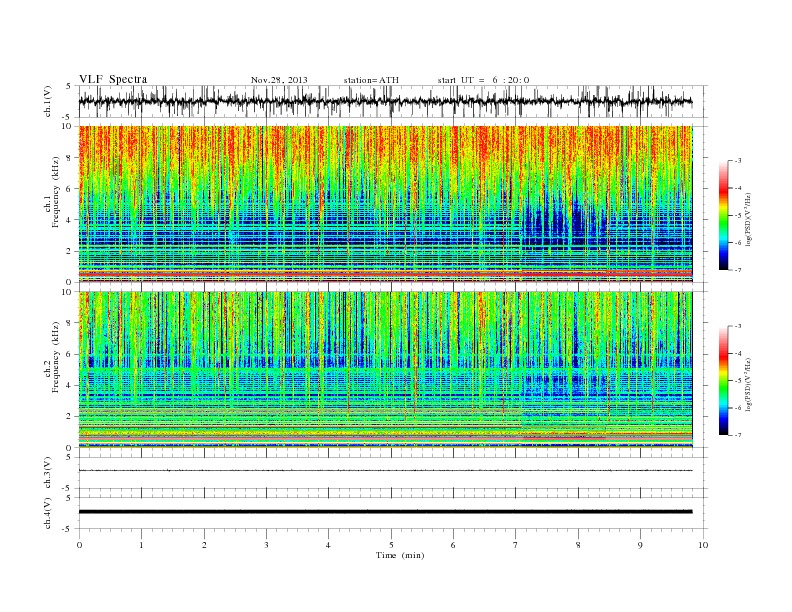Image resolution: width=792 pixels, height=612 pixels.
Task: Click the "start UT = 6 :20: 0" text
Action: (483, 80)
